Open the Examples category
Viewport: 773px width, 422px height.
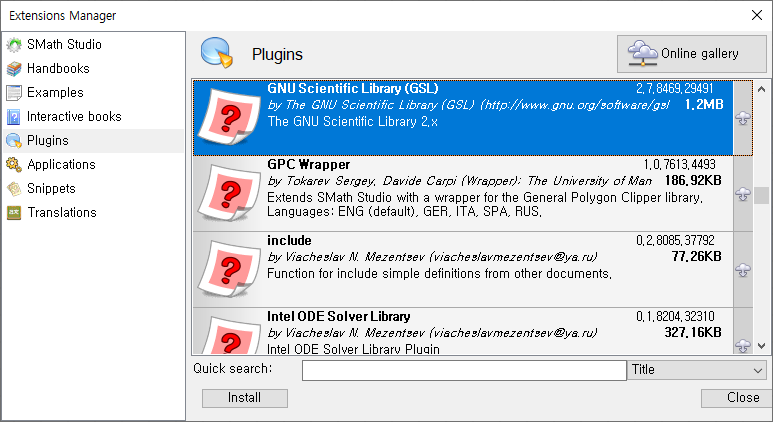[x=93, y=93]
